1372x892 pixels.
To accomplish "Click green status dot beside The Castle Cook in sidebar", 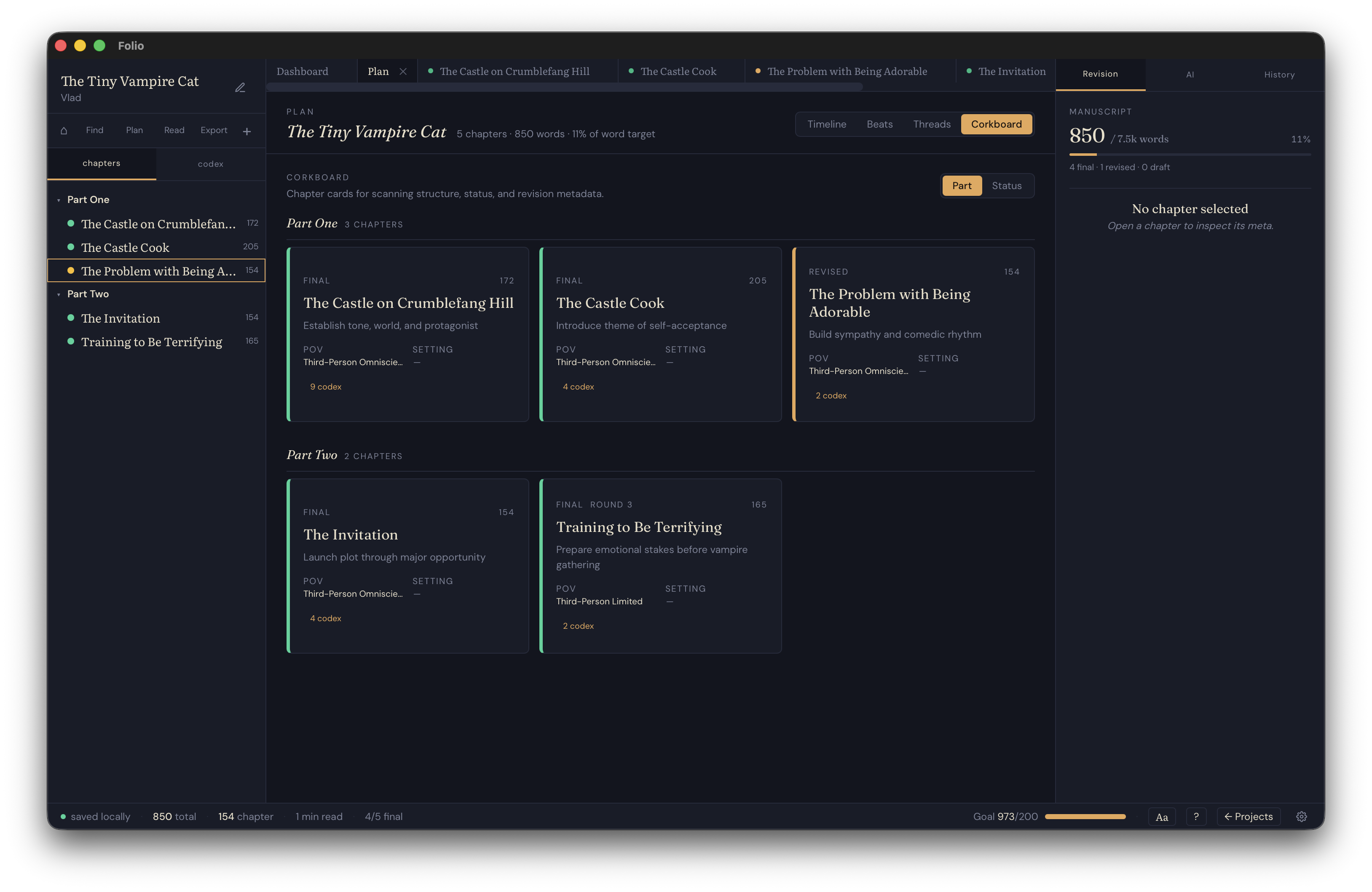I will [71, 247].
